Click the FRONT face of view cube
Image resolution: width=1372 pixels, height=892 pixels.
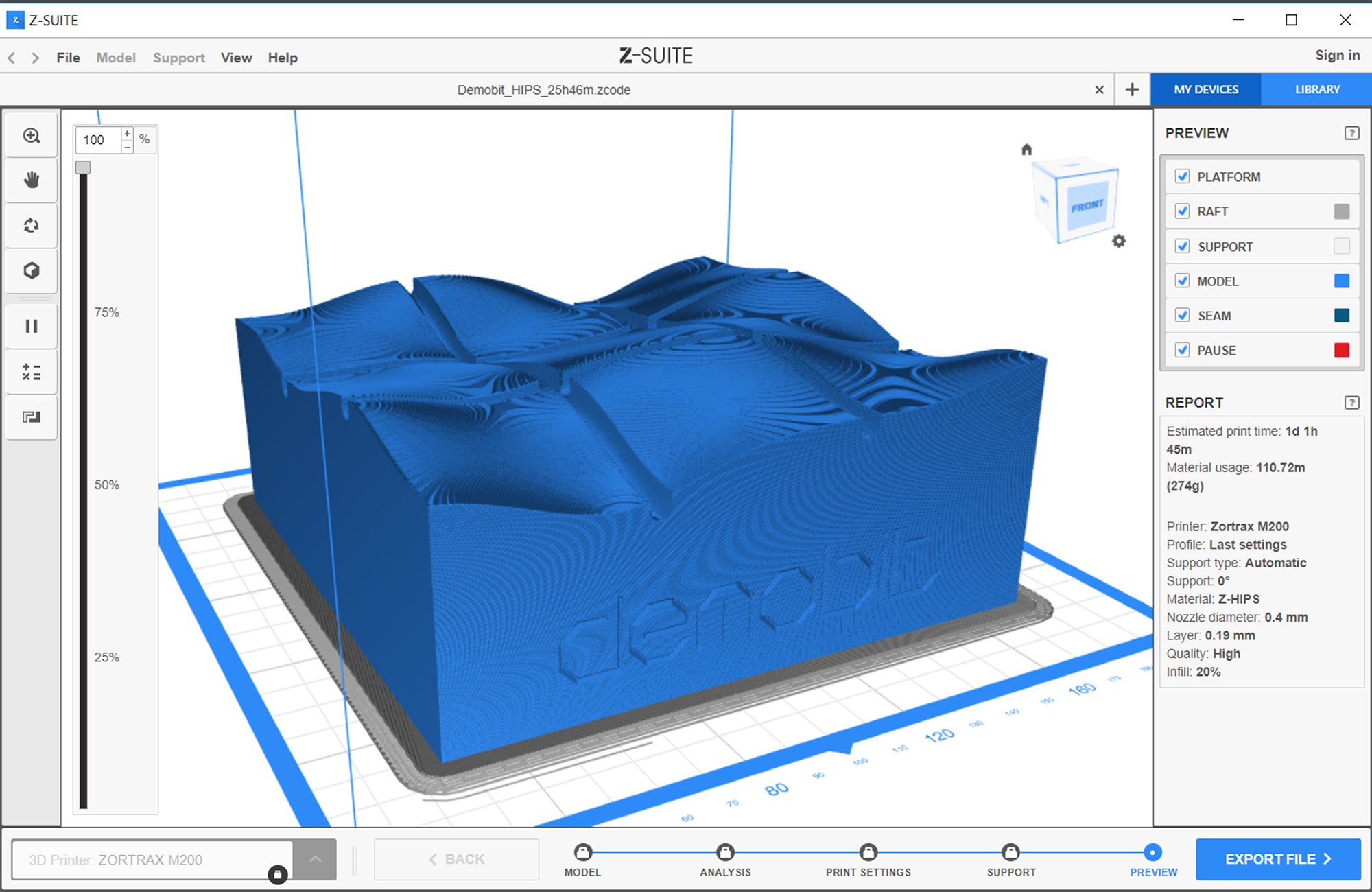tap(1087, 206)
